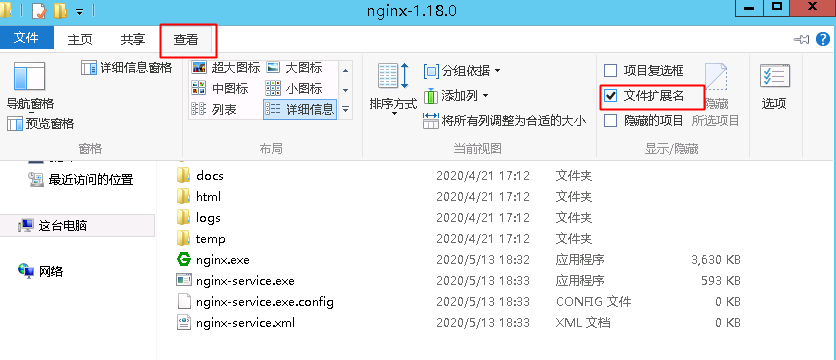Click the nginx-service.xml file icon
836x360 pixels.
coord(183,322)
